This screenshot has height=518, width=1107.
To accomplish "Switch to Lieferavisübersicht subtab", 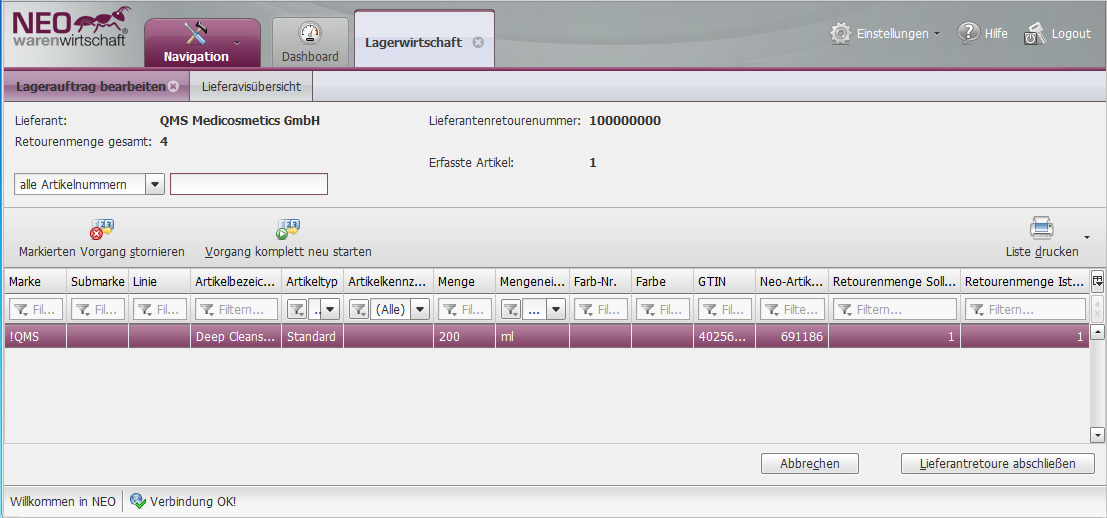I will 251,87.
